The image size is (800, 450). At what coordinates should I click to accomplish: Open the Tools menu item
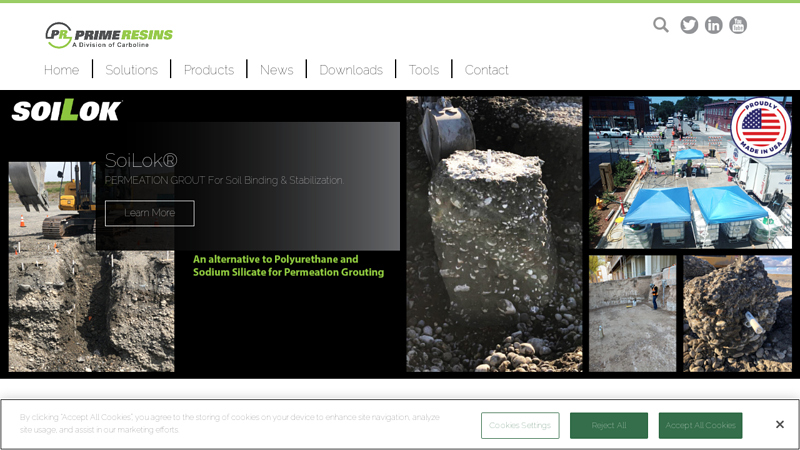(x=423, y=70)
